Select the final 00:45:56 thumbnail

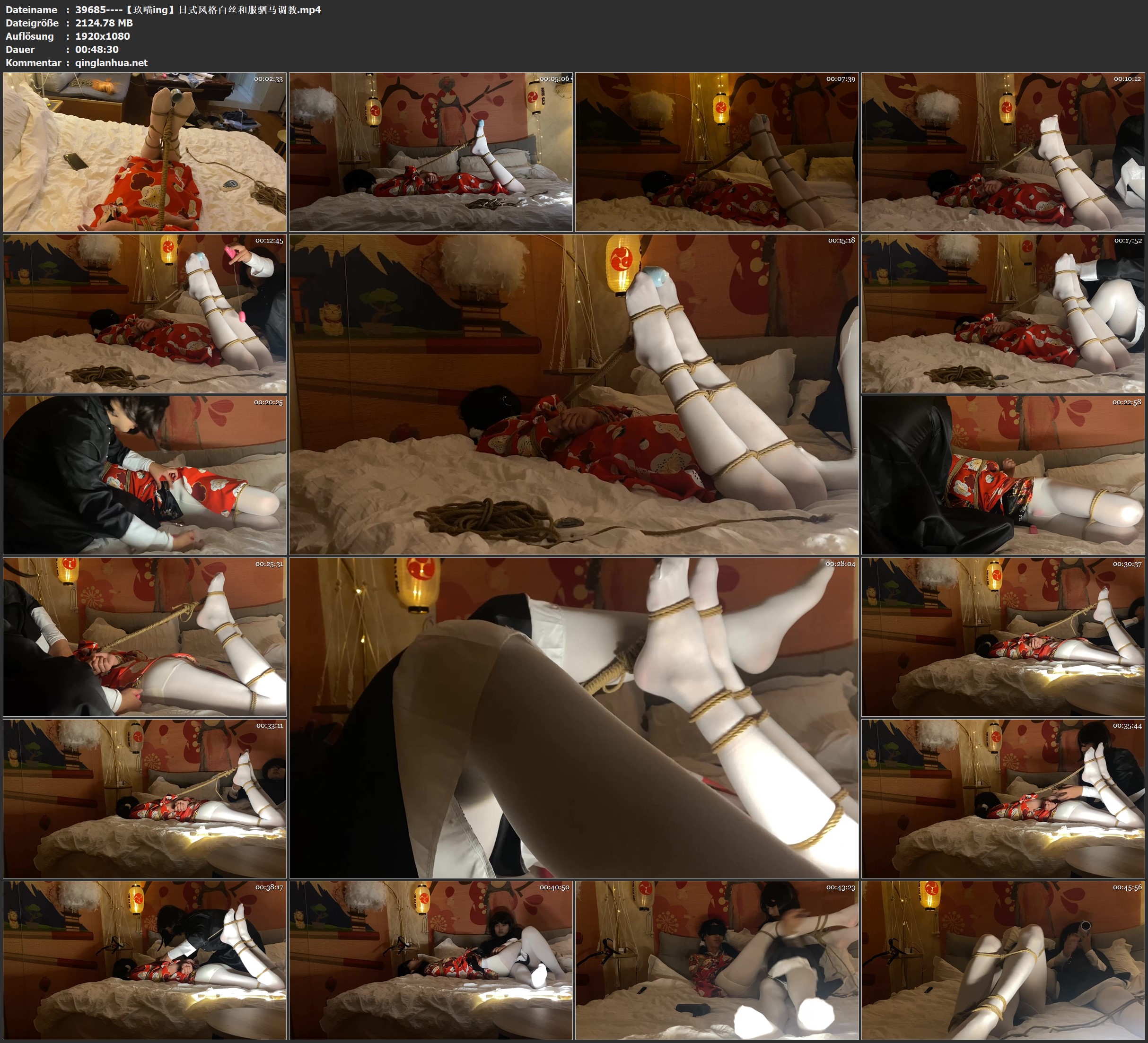point(1003,960)
